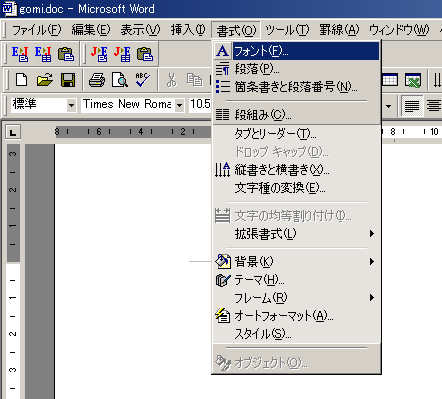The image size is (442, 399).
Task: Click the Word document icon in the title bar
Action: pyautogui.click(x=9, y=9)
